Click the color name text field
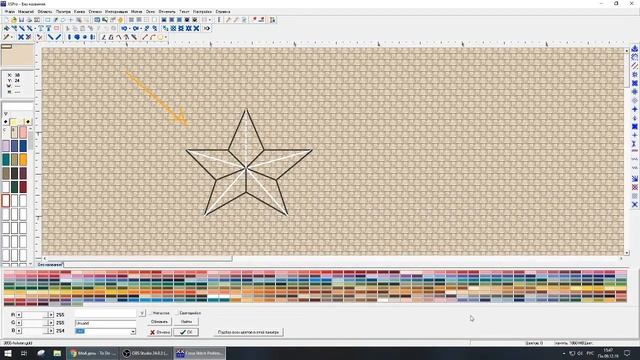 [105, 323]
